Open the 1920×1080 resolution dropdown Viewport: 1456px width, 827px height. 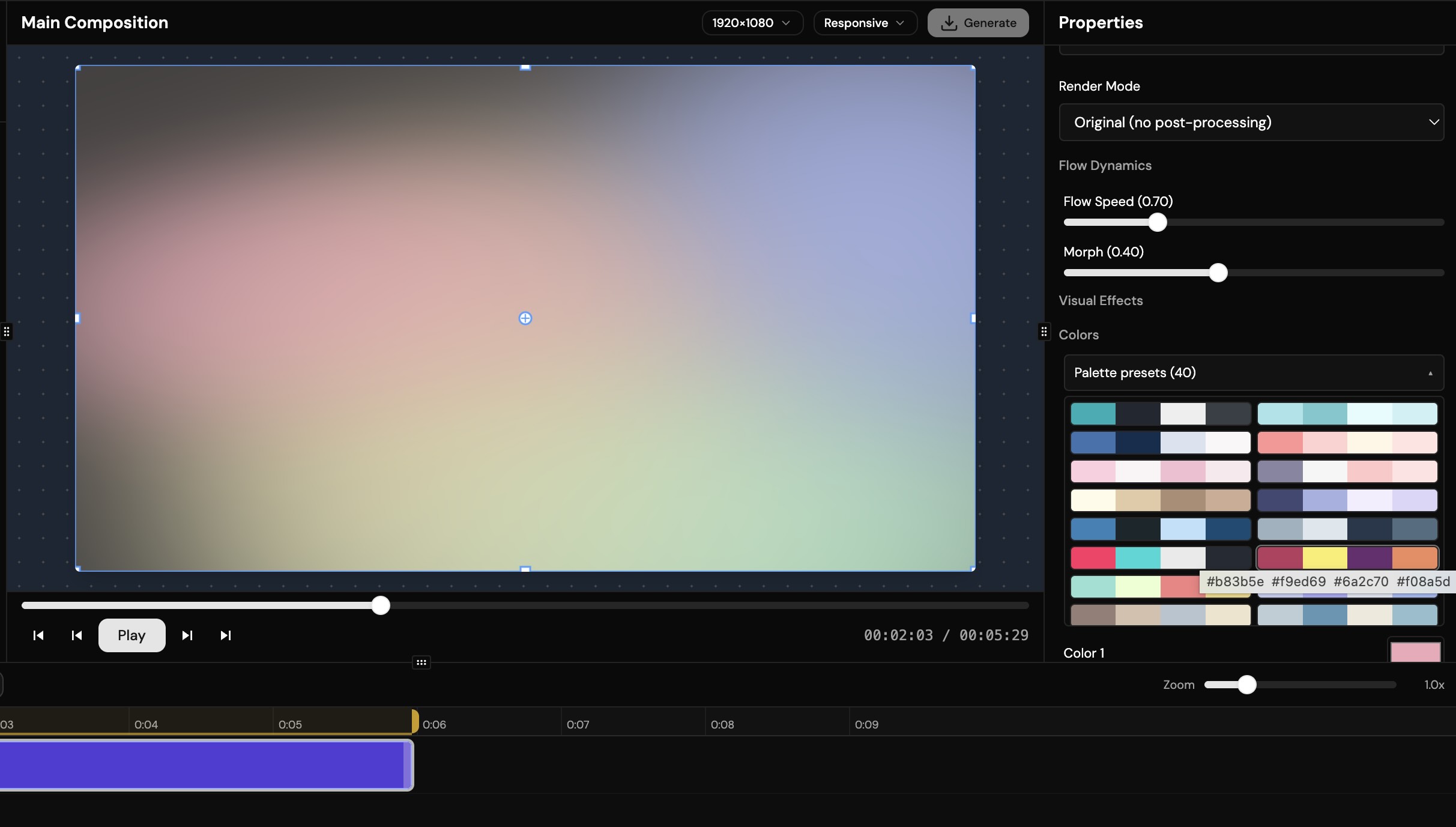point(752,23)
